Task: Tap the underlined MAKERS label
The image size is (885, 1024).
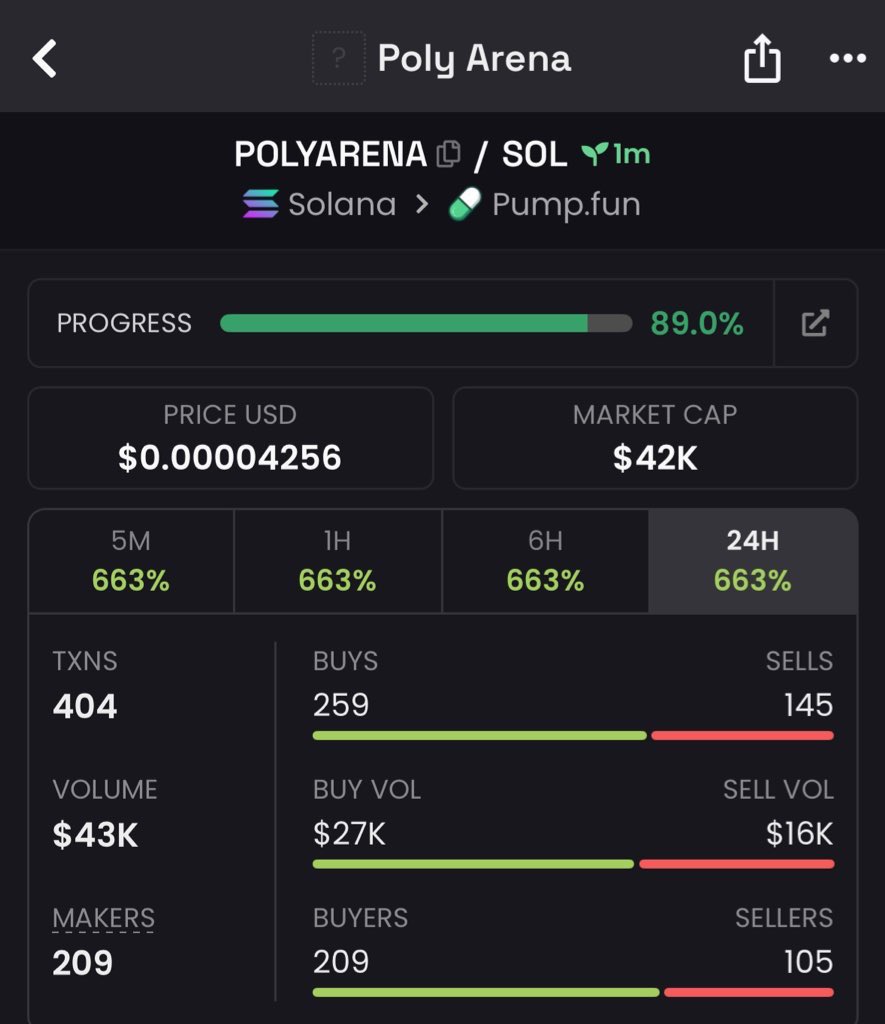Action: point(103,918)
